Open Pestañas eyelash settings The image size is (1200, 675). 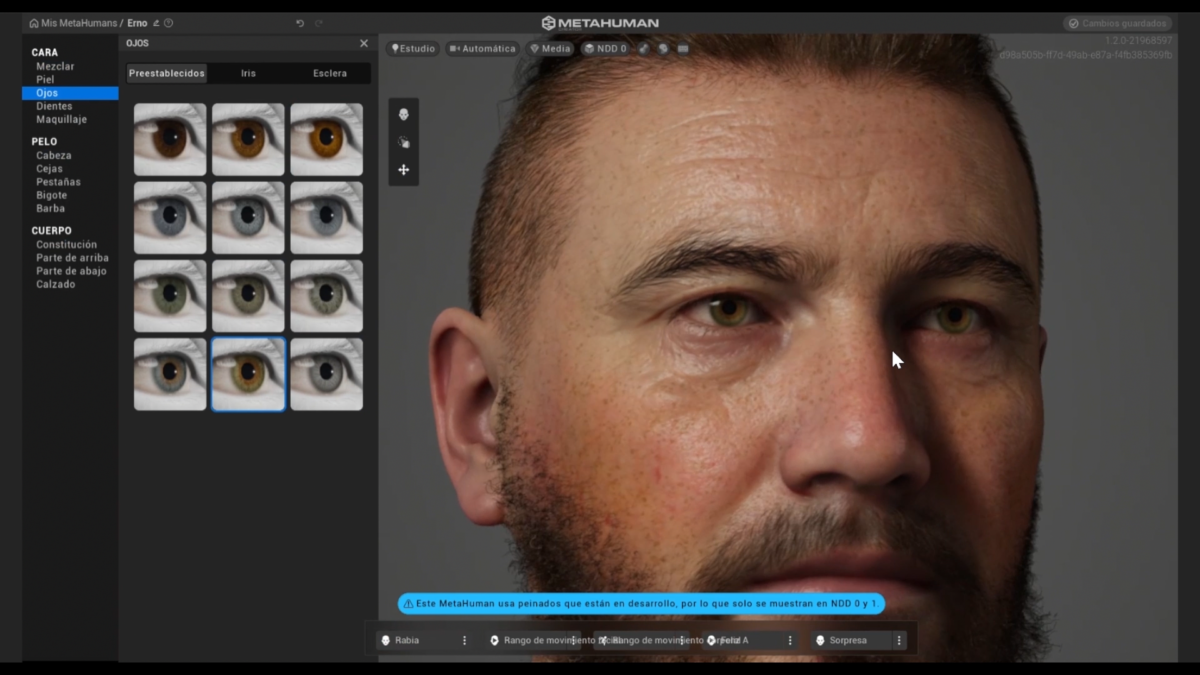coord(58,182)
